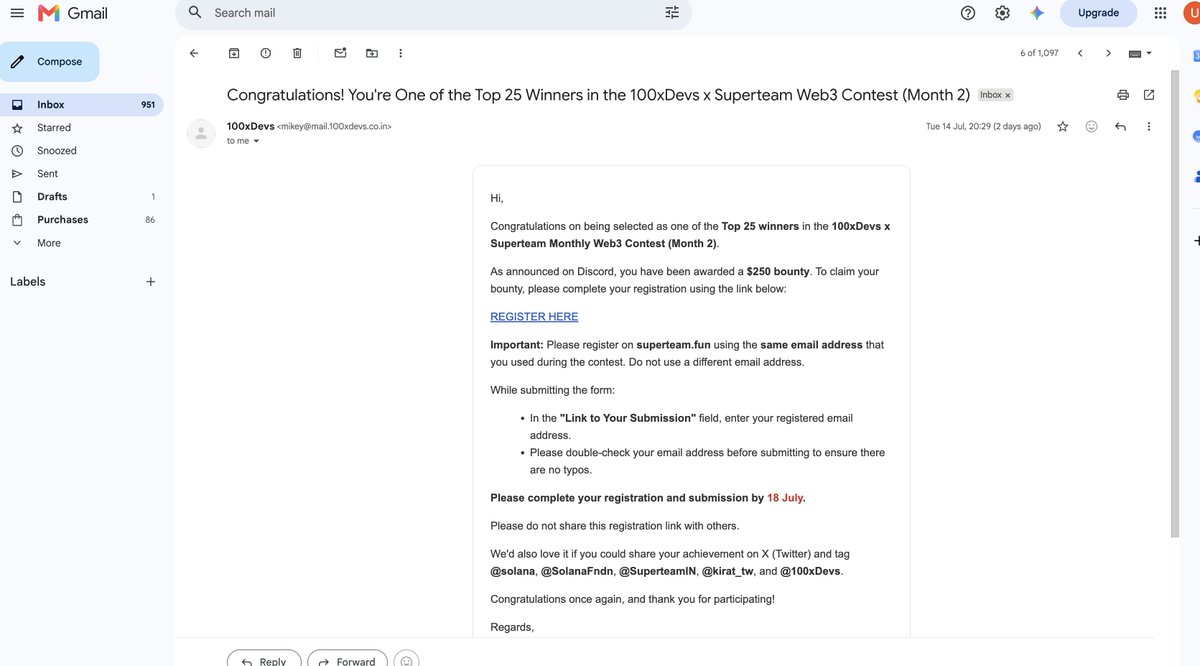Click the REGISTER HERE link
Viewport: 1200px width, 666px height.
click(534, 317)
